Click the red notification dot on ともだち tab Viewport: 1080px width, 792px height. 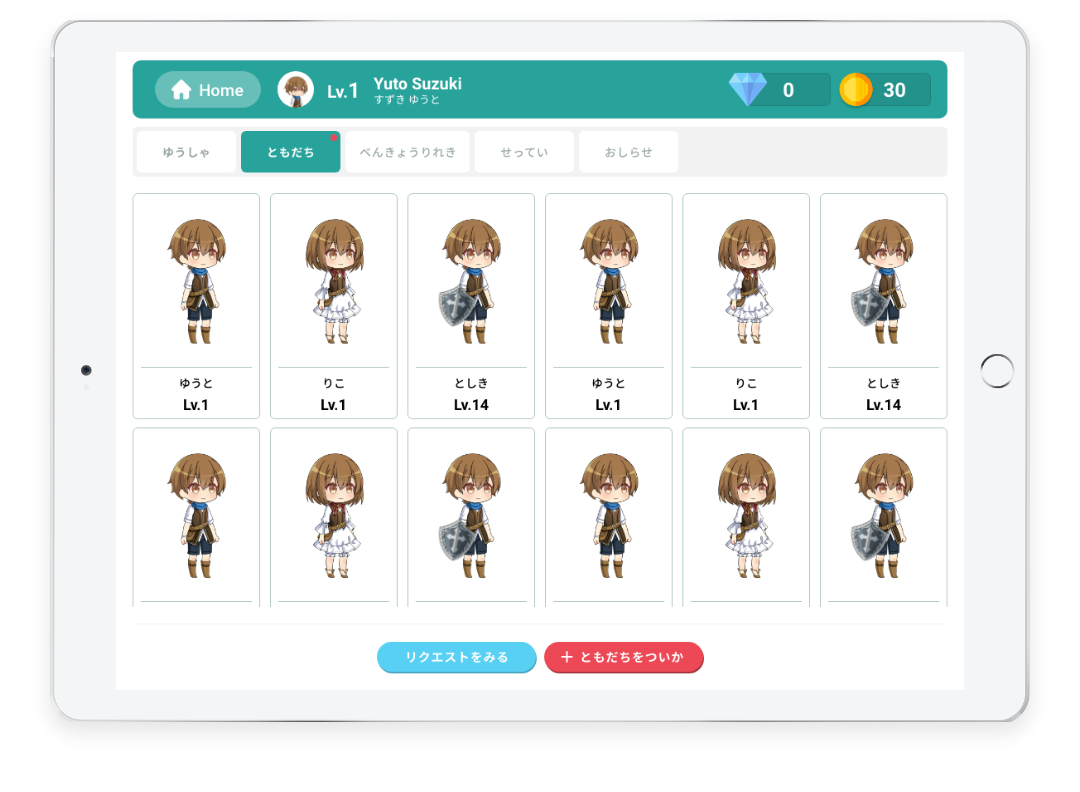(x=334, y=137)
